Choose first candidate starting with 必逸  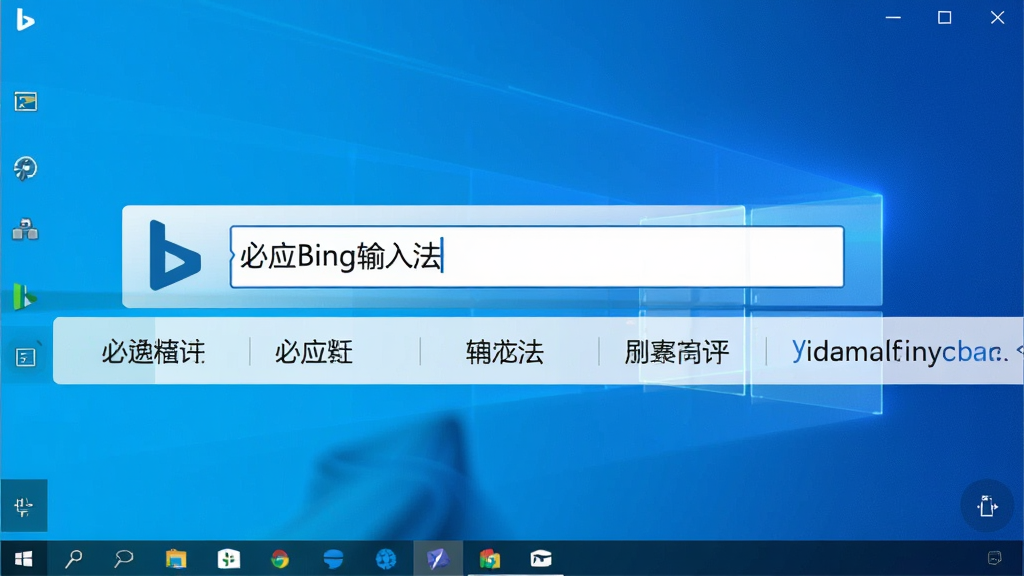point(153,353)
